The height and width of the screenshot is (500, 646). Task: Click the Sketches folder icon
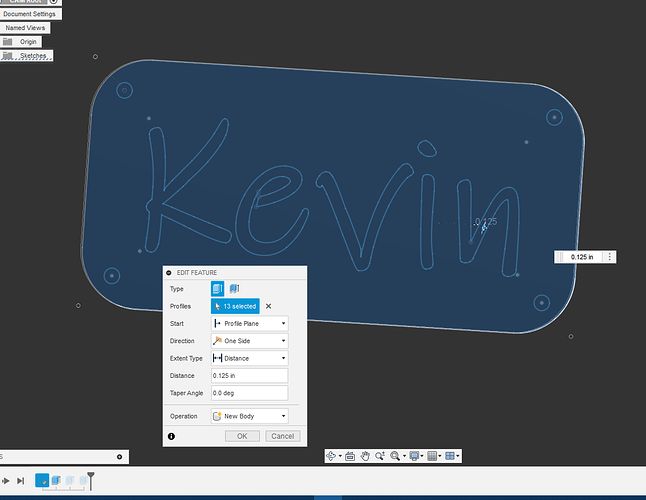tap(7, 56)
